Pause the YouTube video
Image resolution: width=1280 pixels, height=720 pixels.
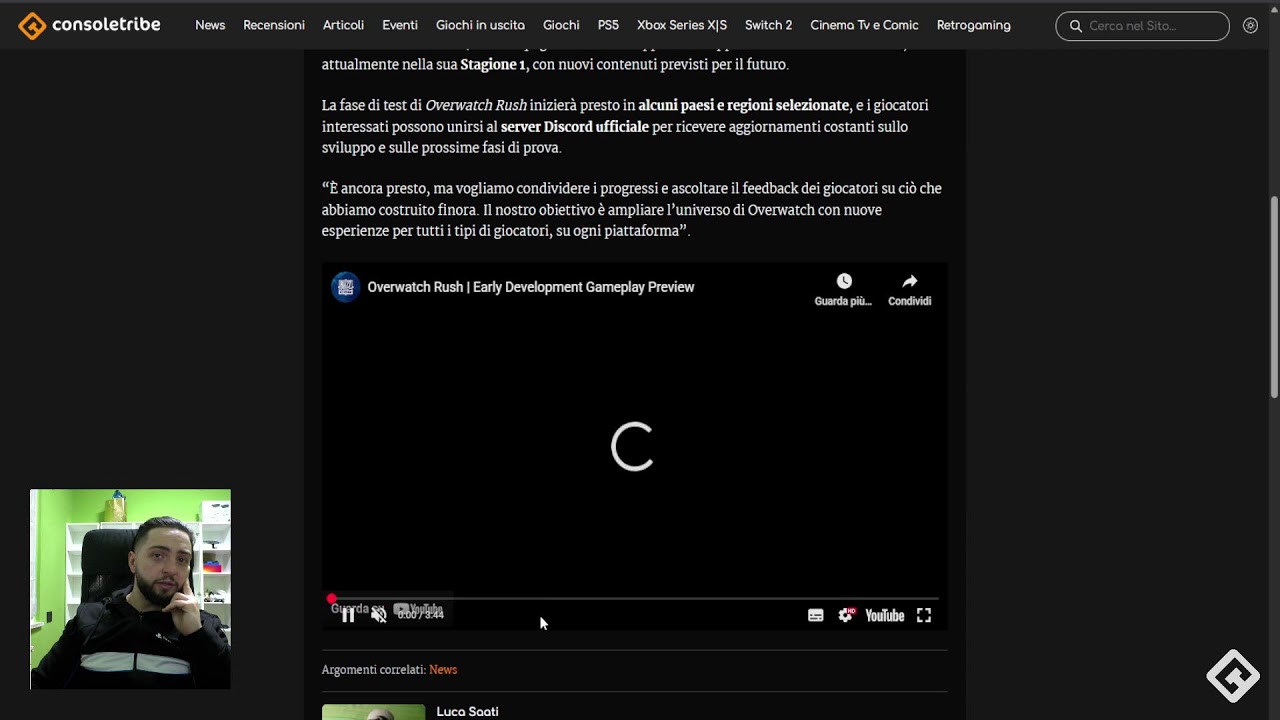(348, 615)
